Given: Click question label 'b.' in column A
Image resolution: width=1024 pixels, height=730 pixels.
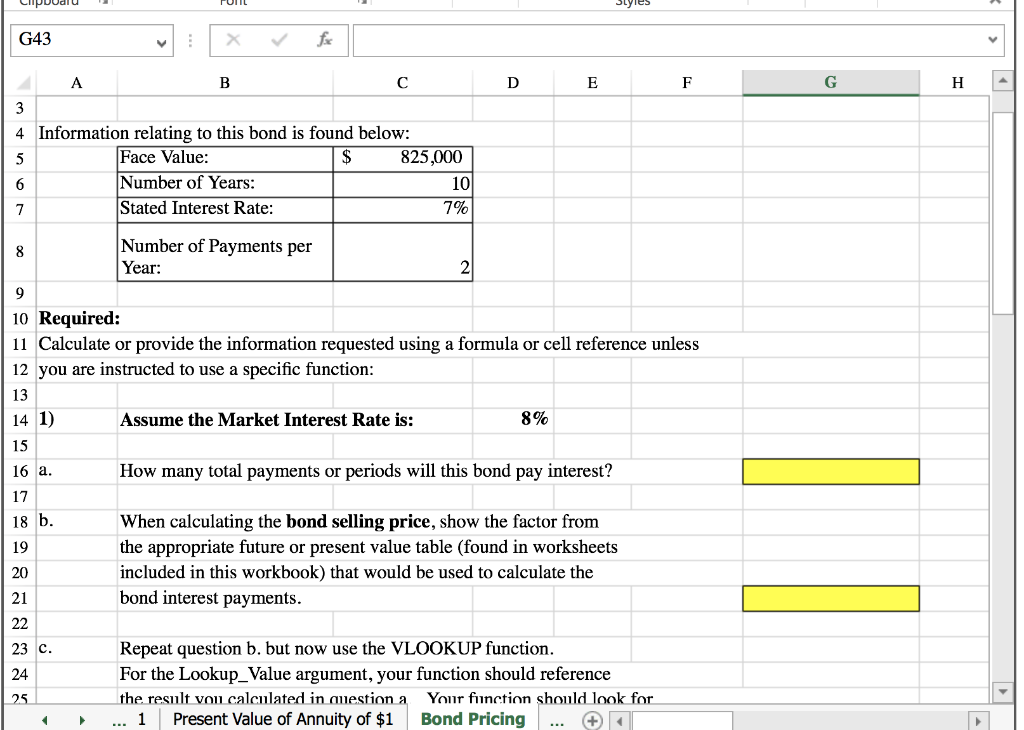Looking at the screenshot, I should (46, 521).
